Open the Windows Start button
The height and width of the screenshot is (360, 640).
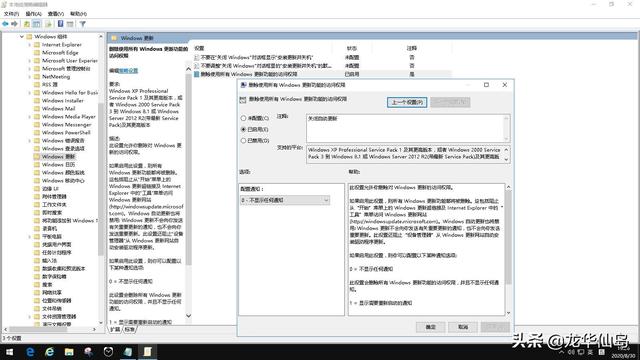[x=9, y=351]
